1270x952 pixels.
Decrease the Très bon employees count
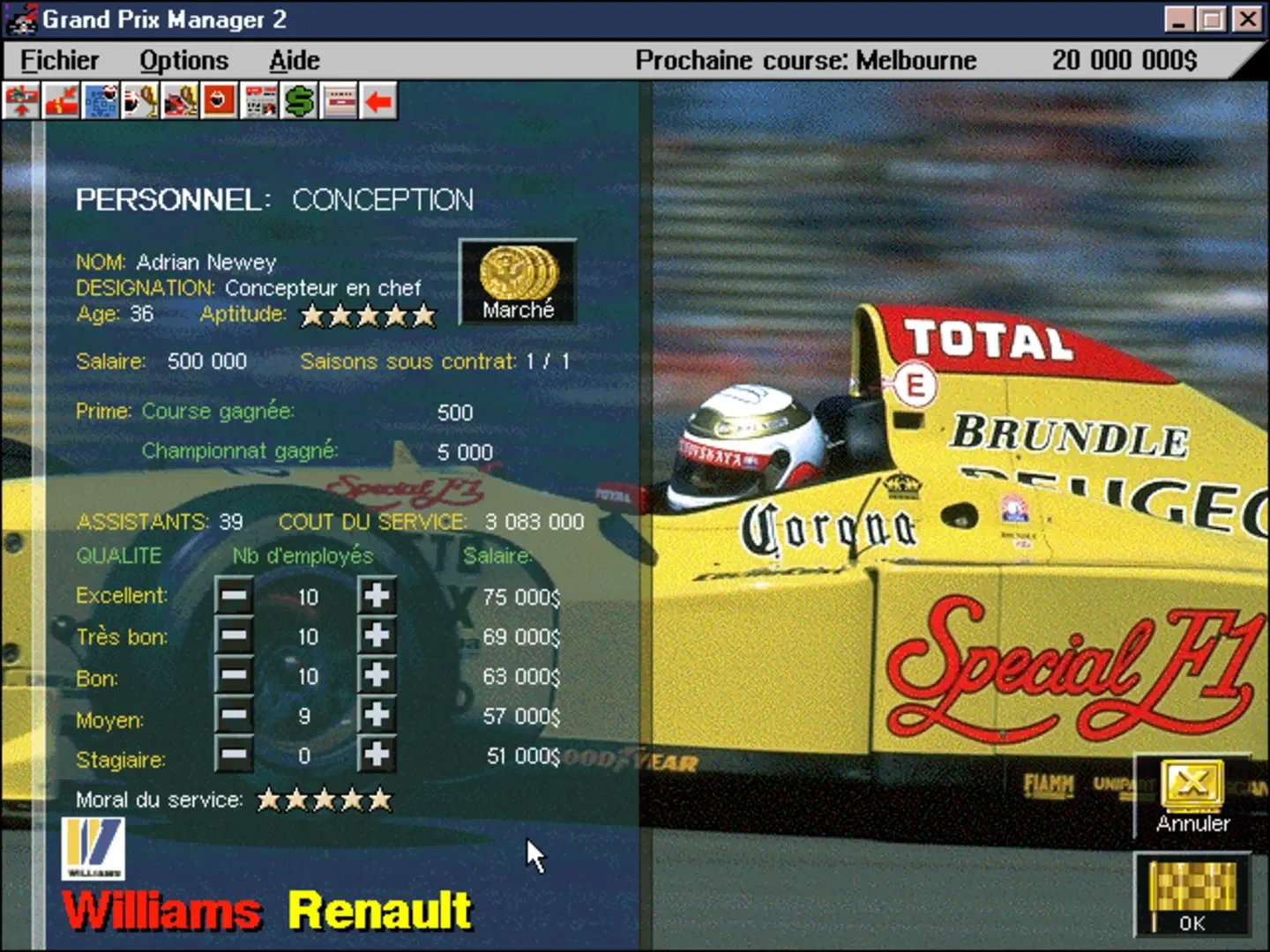pos(234,636)
